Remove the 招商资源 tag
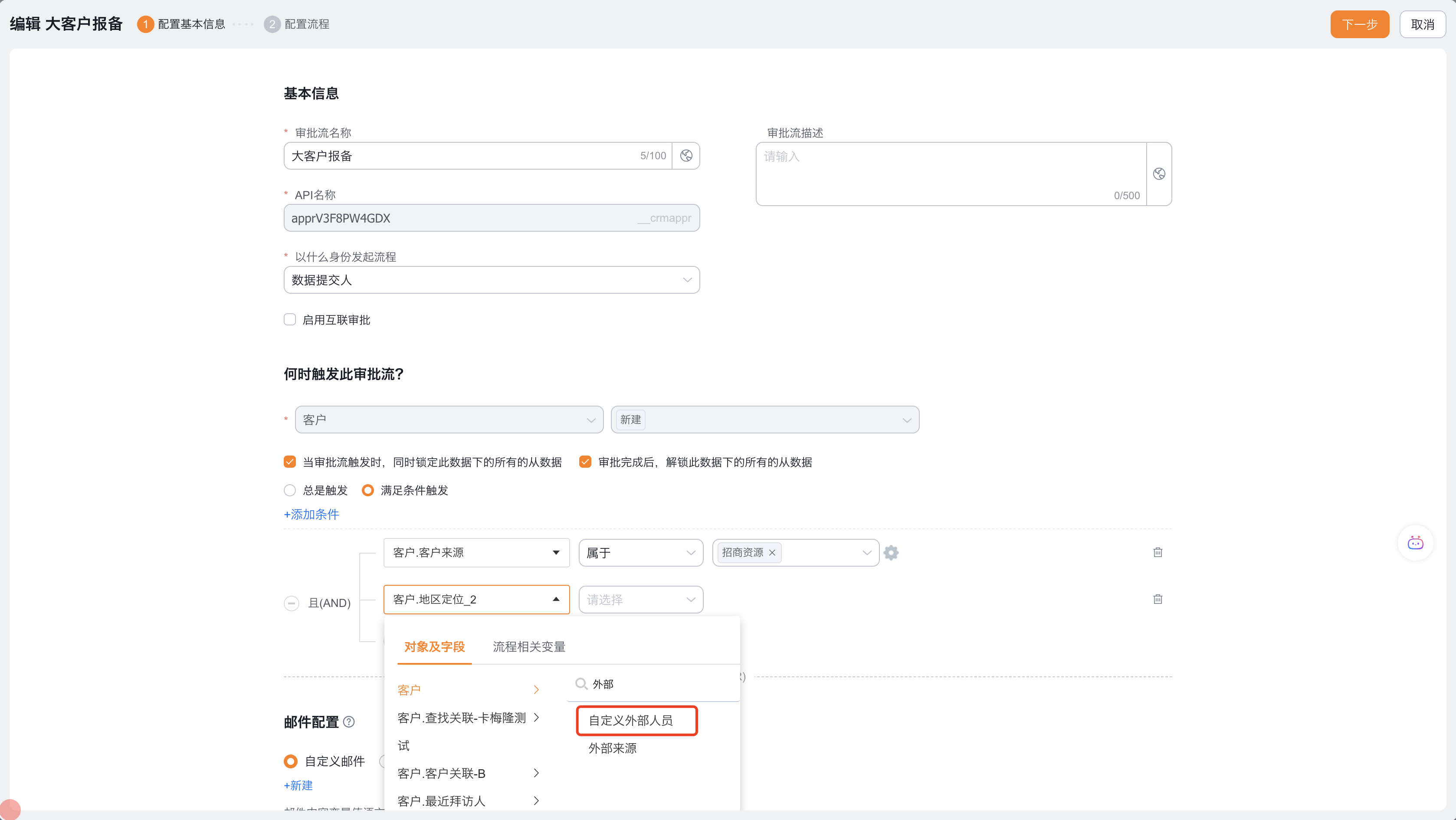1456x820 pixels. 772,553
